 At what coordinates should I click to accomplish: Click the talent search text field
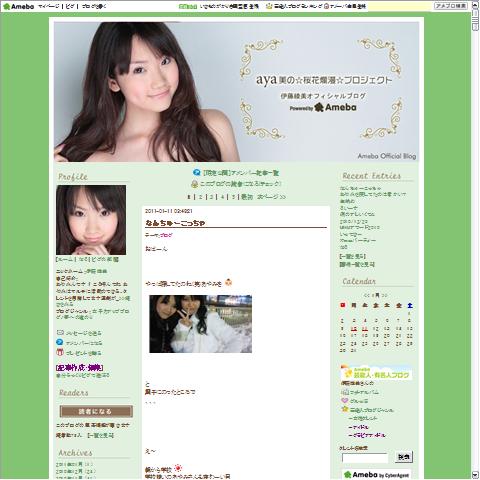[x=365, y=457]
